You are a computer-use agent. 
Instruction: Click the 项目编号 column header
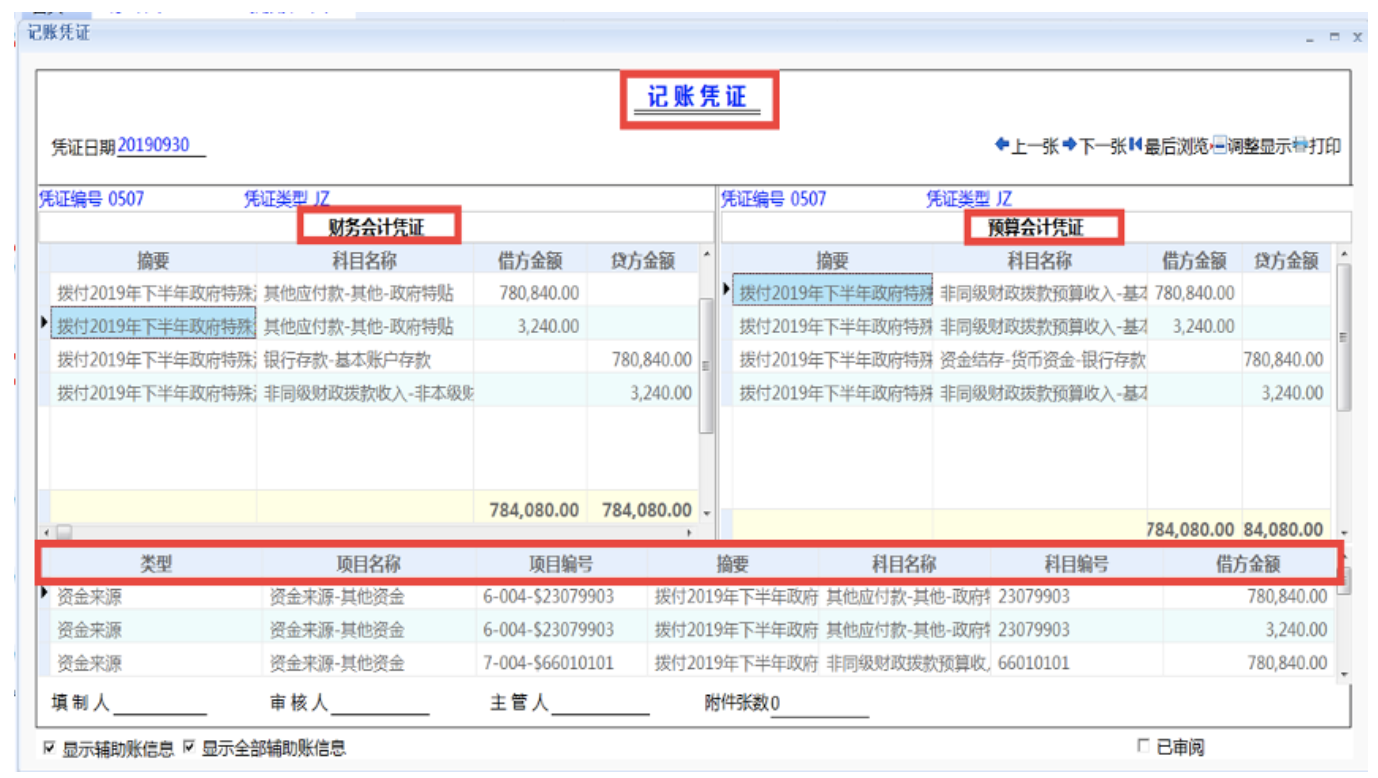click(561, 564)
